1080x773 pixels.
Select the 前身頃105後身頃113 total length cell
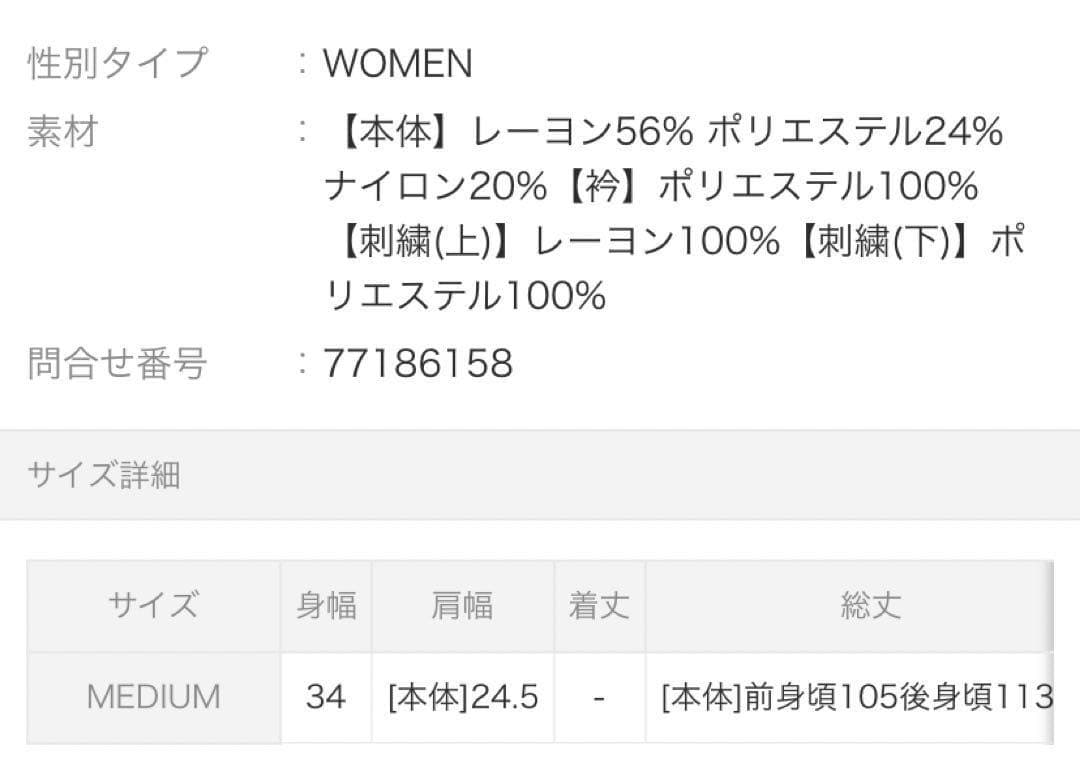[x=857, y=697]
